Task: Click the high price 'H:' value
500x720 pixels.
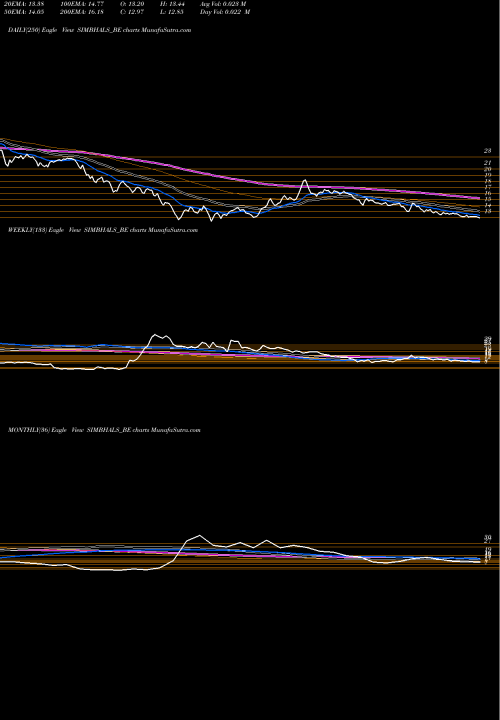Action: (172, 4)
